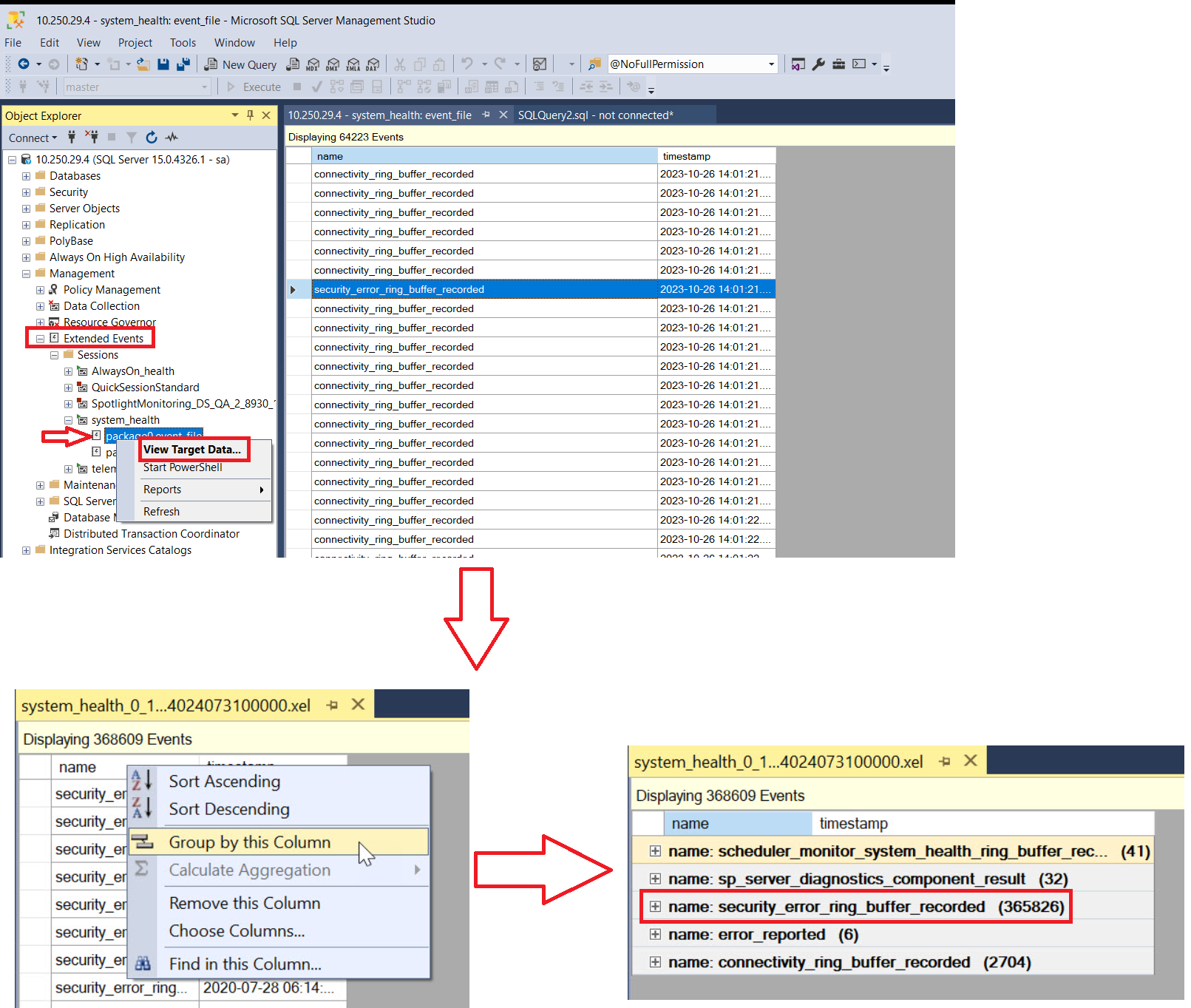The image size is (1191, 1008).
Task: Expand the error_reported group (6)
Action: click(655, 935)
